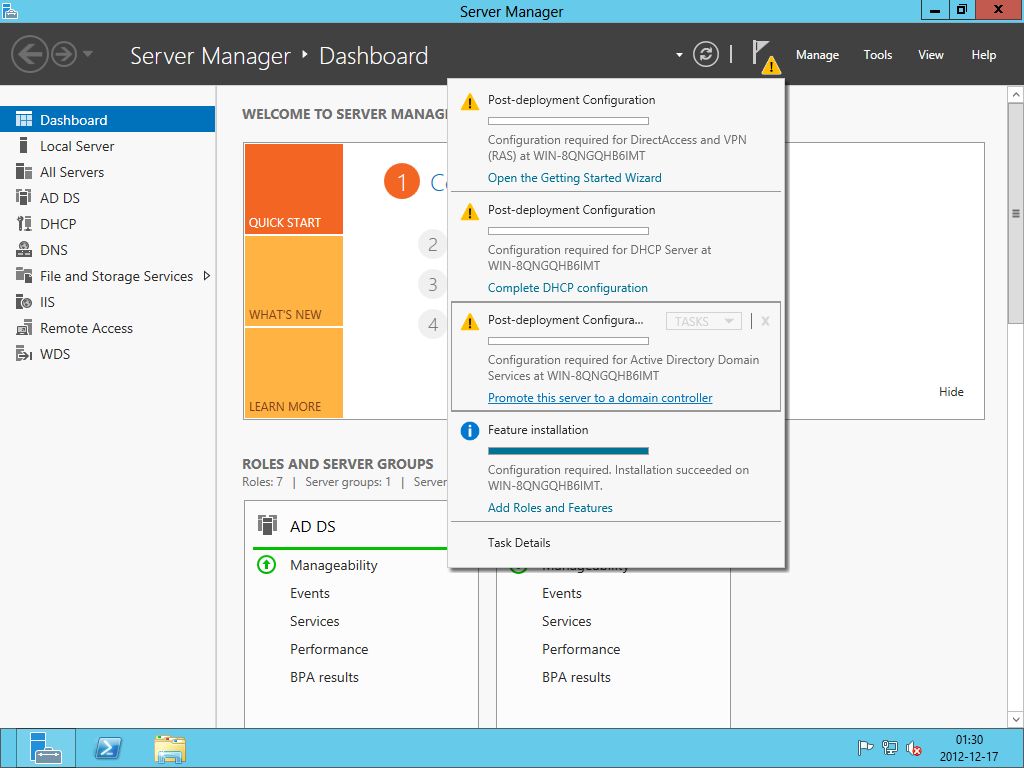Click warning icon for DirectAccess and VPN
The image size is (1024, 768).
coord(470,102)
